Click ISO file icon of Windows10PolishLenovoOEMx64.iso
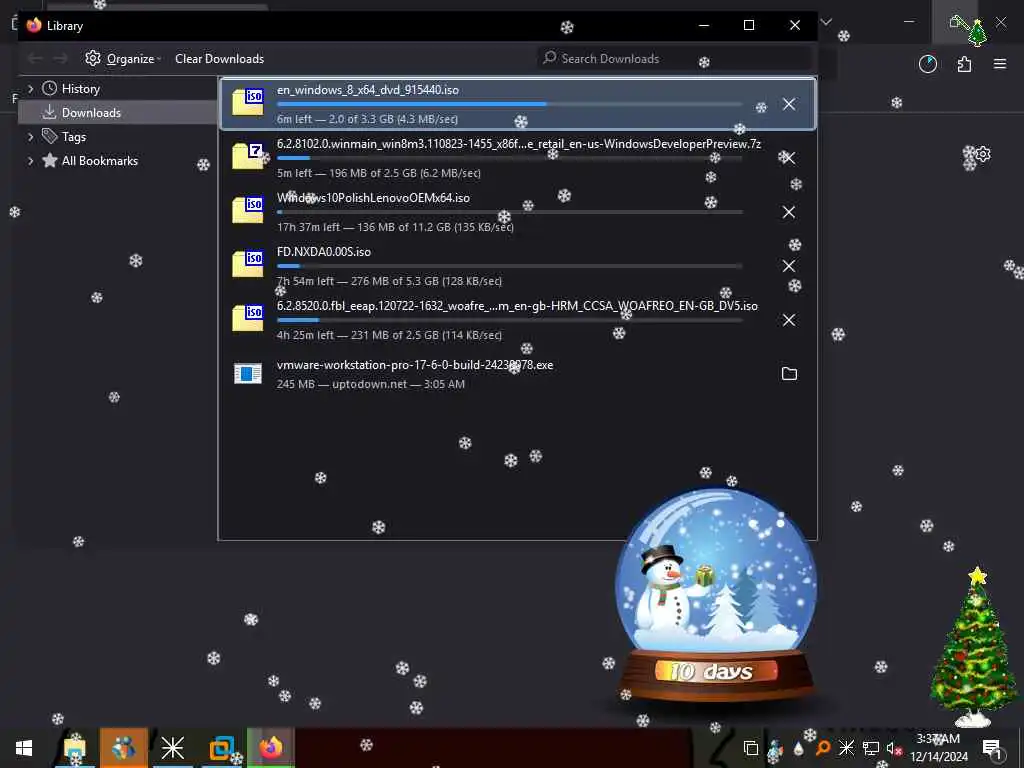The width and height of the screenshot is (1024, 768). click(x=248, y=210)
